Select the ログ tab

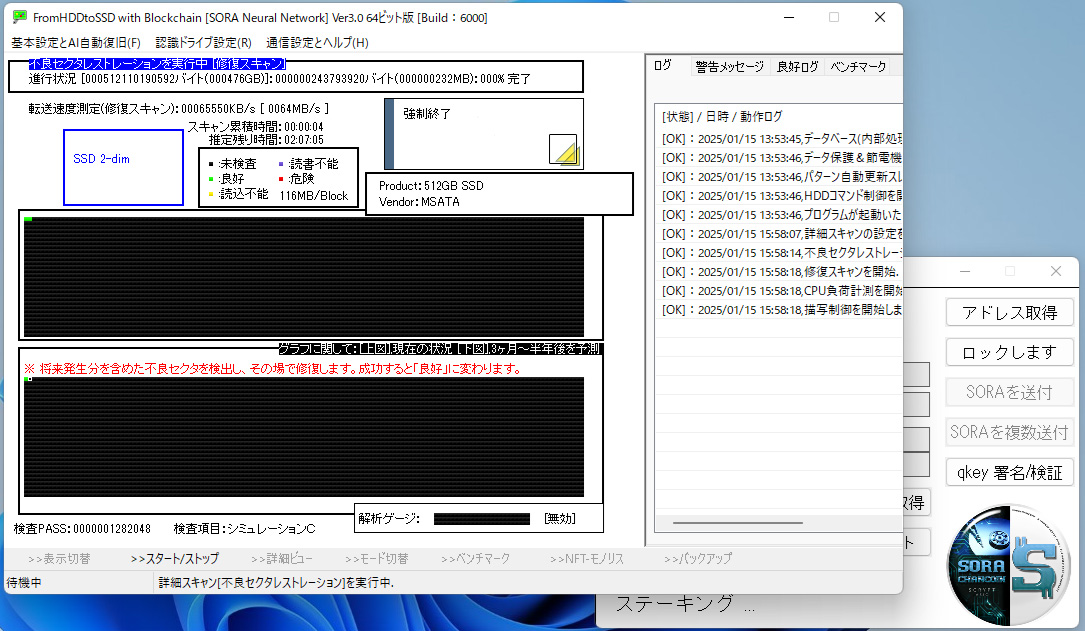(x=663, y=65)
